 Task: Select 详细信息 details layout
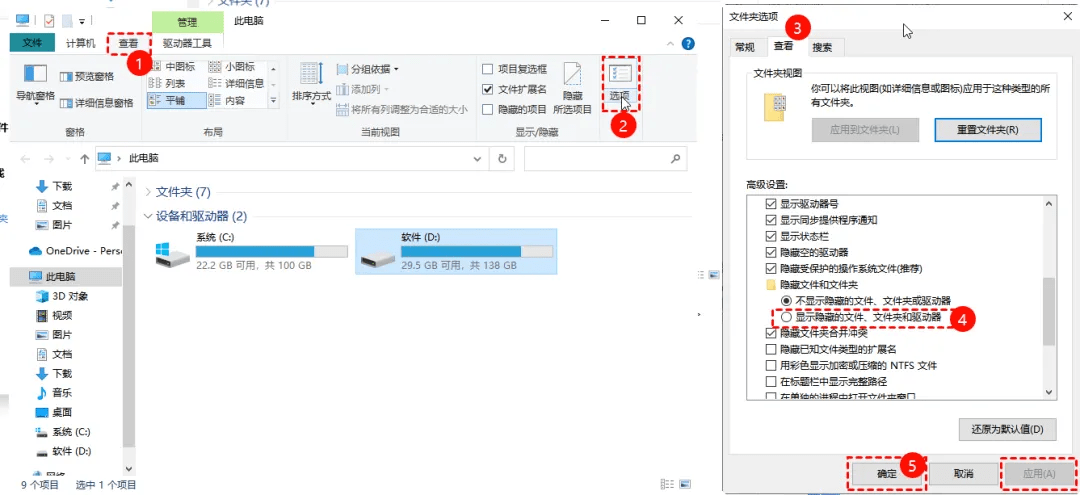236,83
